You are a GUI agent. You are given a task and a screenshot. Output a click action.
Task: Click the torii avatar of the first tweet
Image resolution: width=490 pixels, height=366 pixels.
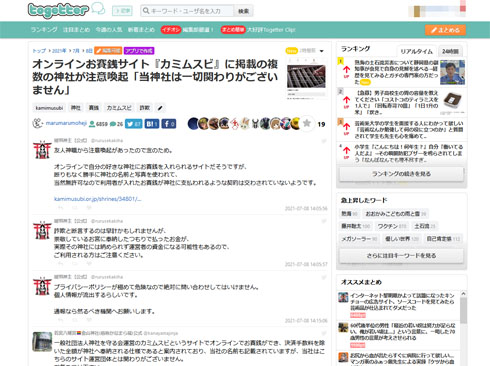[x=42, y=150]
